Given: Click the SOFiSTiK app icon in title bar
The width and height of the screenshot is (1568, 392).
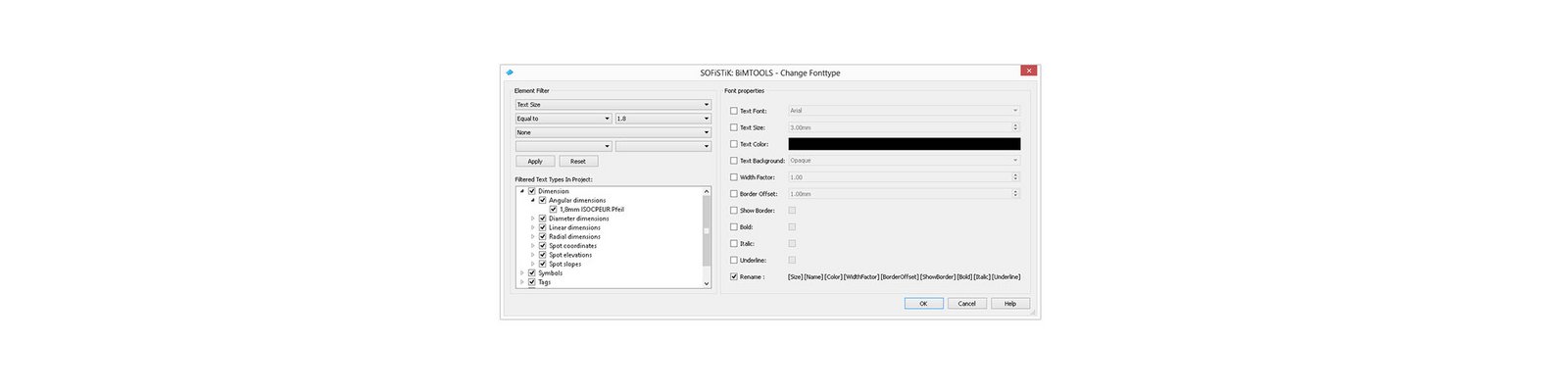Looking at the screenshot, I should [510, 73].
